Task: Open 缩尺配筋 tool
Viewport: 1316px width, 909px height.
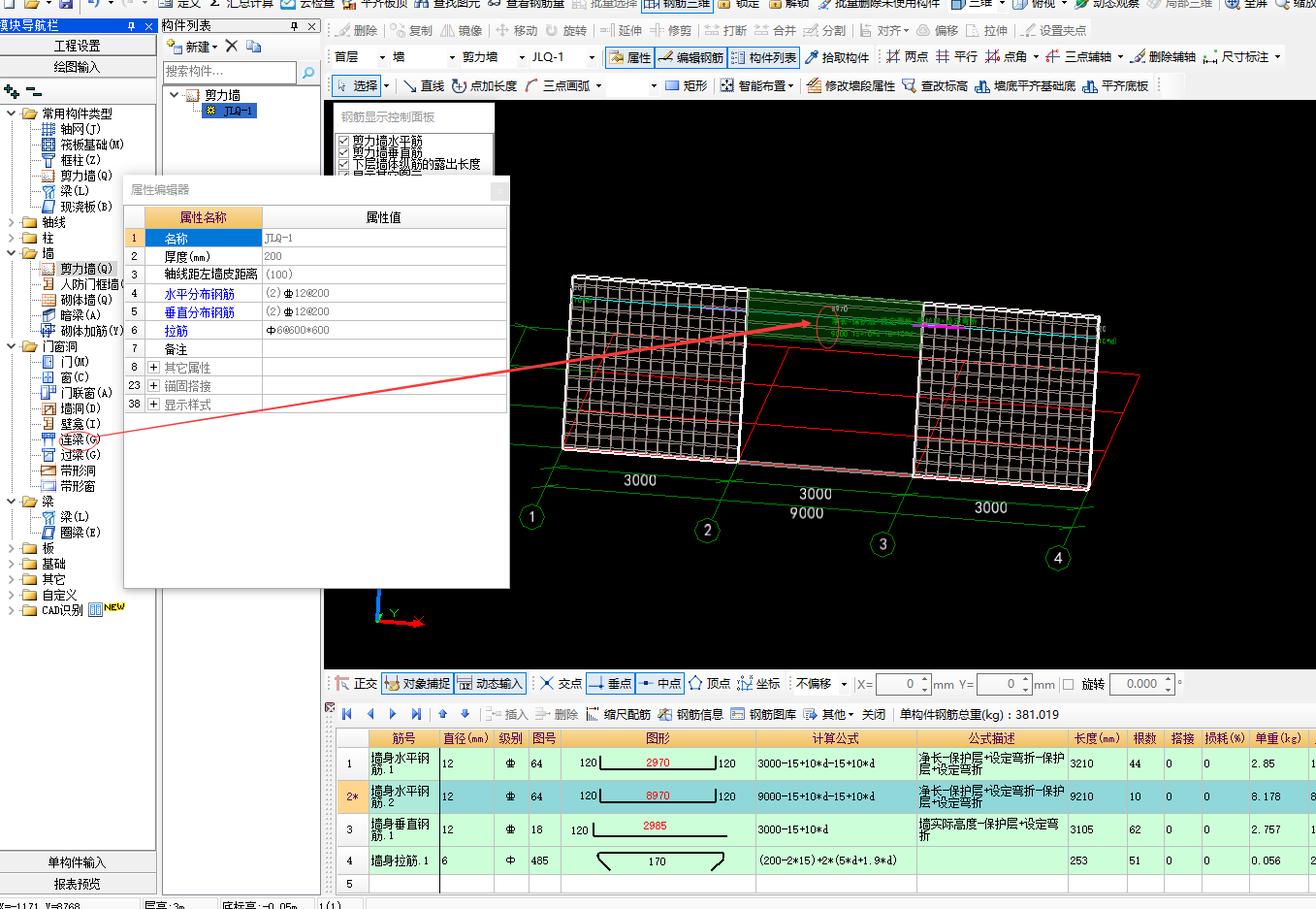Action: tap(619, 714)
